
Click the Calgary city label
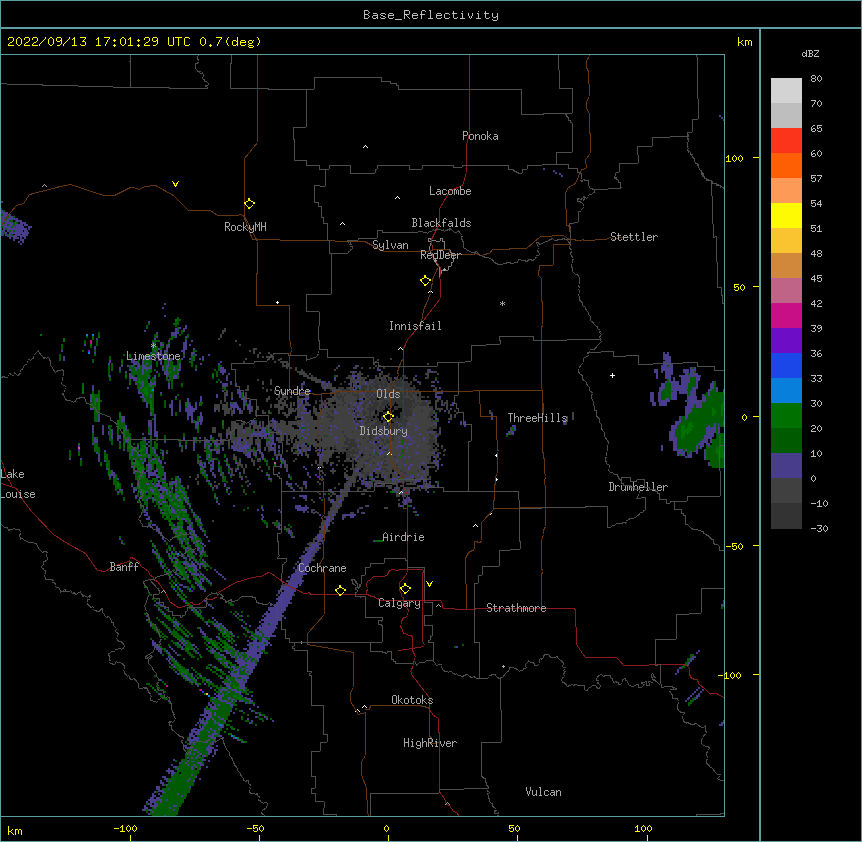[400, 603]
